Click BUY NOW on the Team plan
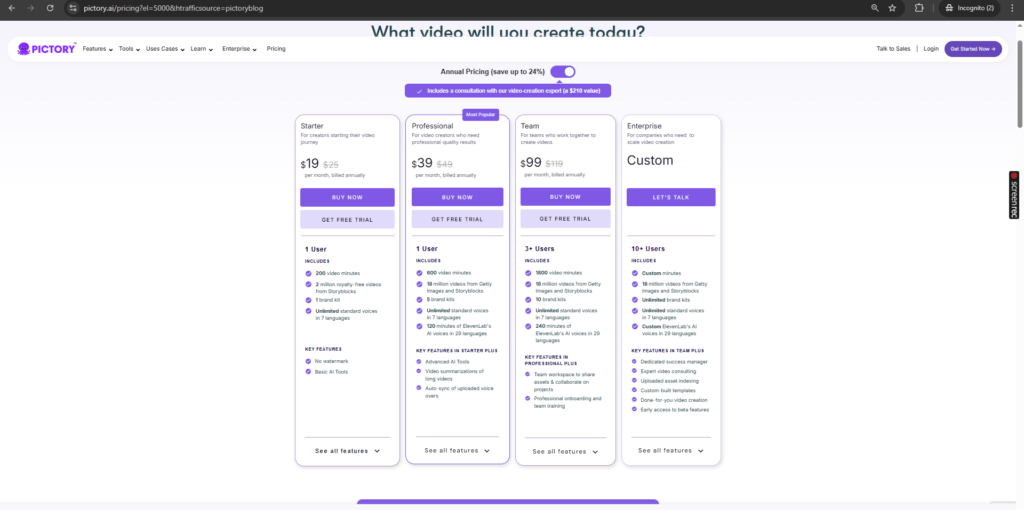This screenshot has width=1024, height=510. coord(566,197)
